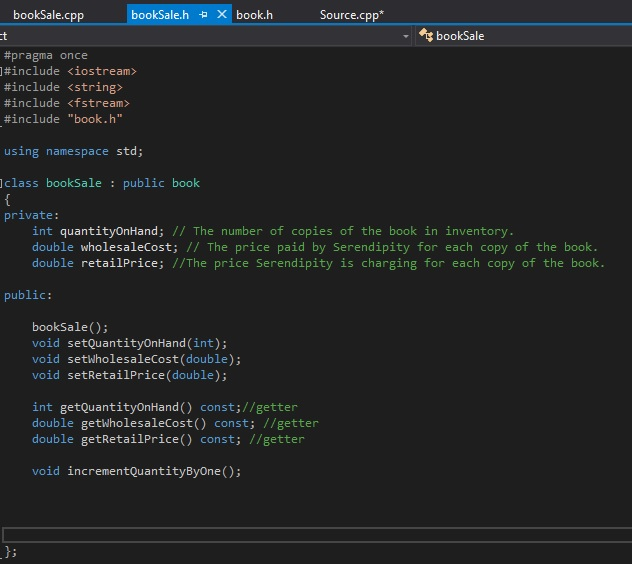Screen dimensions: 632x564
Task: Select the active bookSale.h tab
Action: (160, 15)
